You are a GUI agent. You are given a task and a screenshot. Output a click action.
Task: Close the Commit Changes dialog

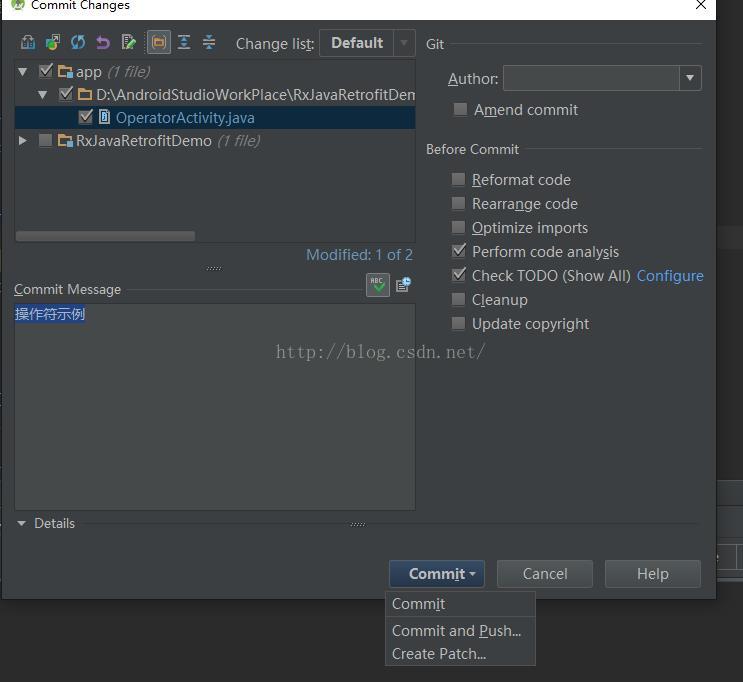(x=700, y=5)
